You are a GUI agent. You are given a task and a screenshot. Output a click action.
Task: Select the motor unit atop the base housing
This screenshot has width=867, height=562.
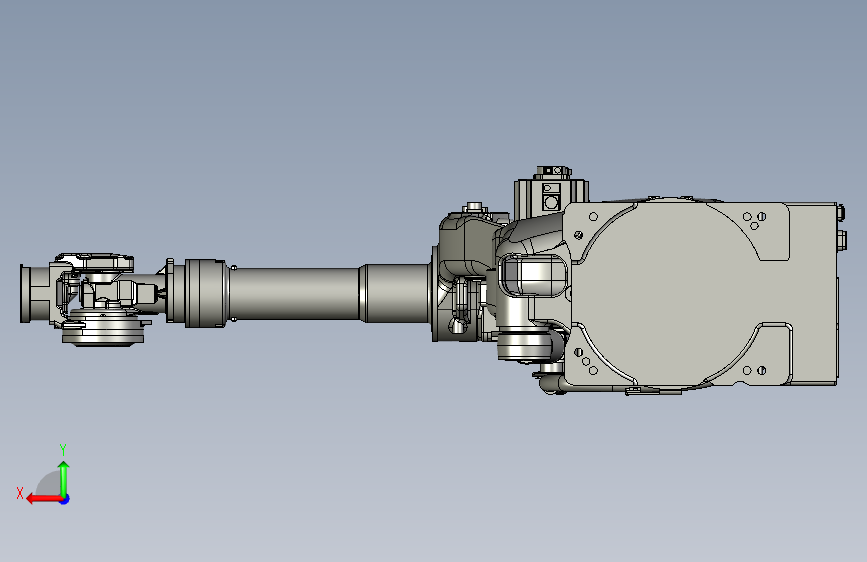tap(550, 191)
